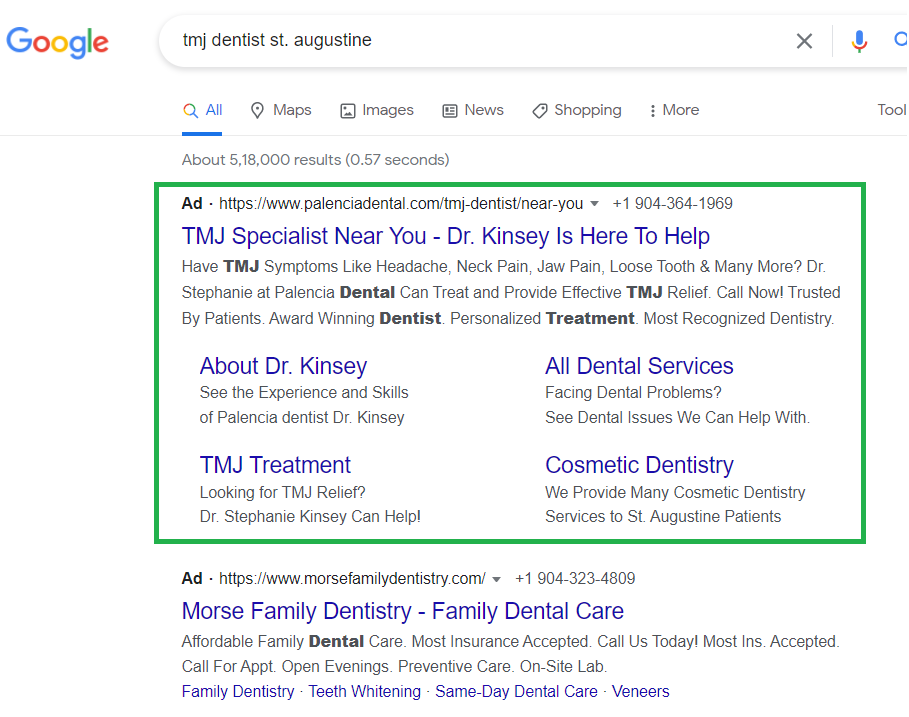This screenshot has width=909, height=717.
Task: Click the Maps pin icon
Action: point(257,110)
